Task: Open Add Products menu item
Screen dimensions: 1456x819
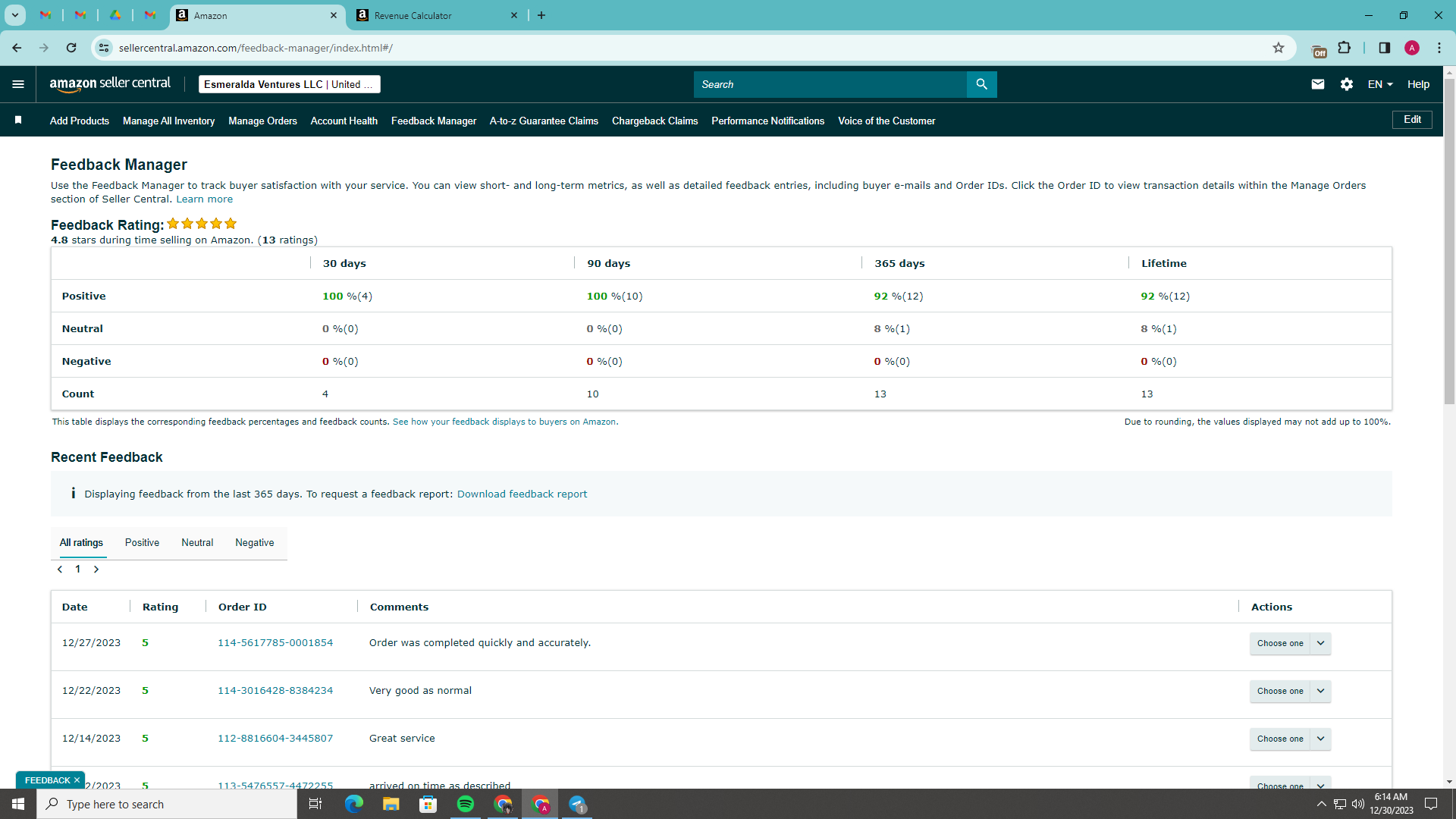Action: click(x=80, y=121)
